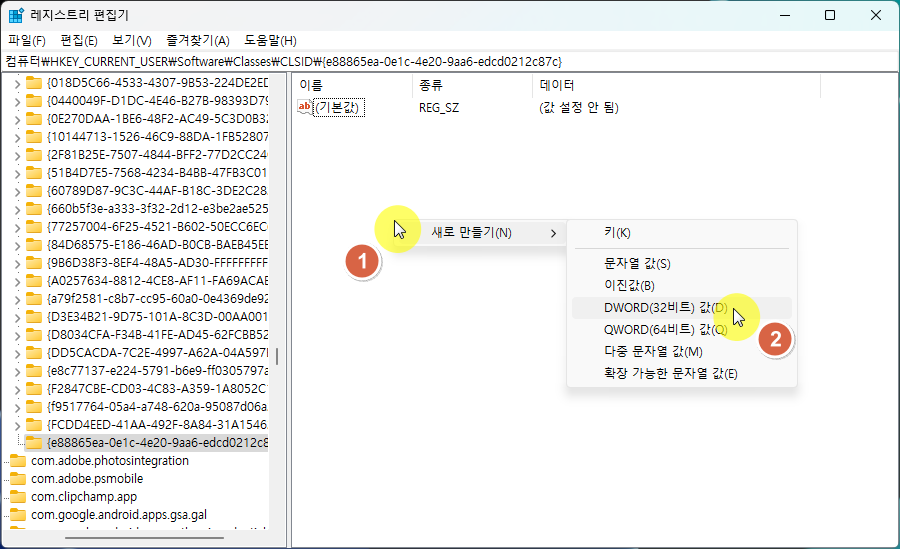900x549 pixels.
Task: Select 확장 가능한 문자열 값(E) option
Action: (x=682, y=374)
